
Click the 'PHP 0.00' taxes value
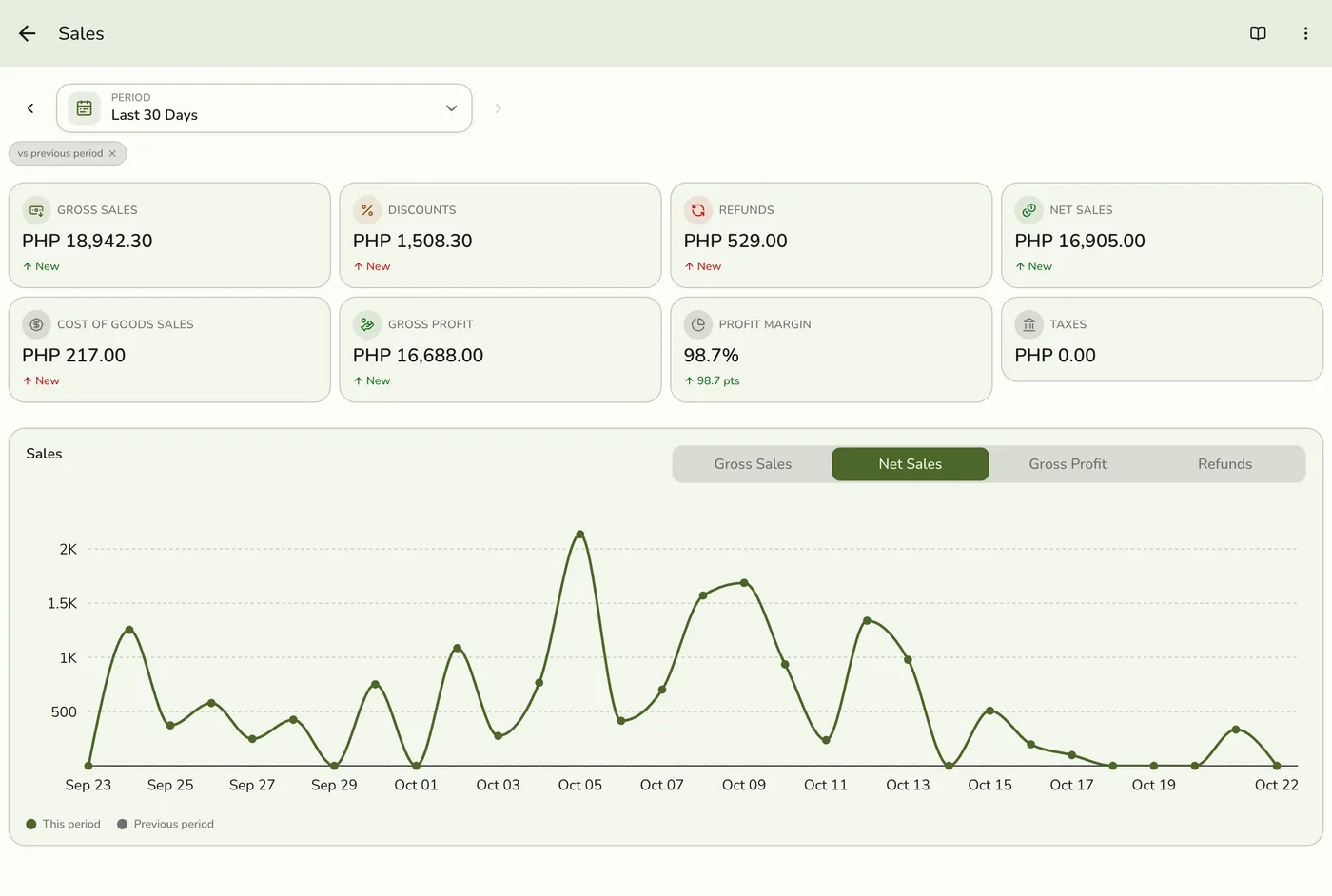click(x=1055, y=355)
